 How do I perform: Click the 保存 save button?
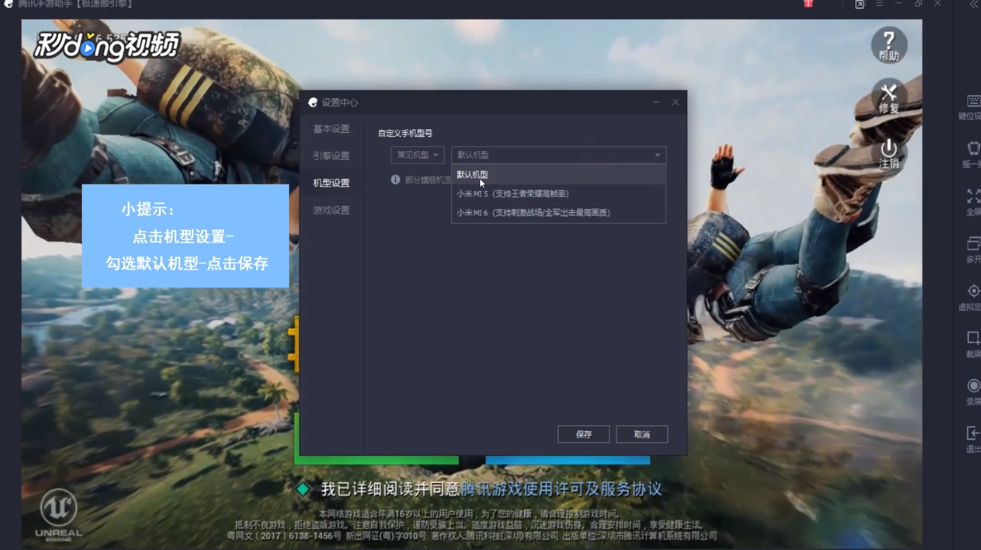coord(583,434)
